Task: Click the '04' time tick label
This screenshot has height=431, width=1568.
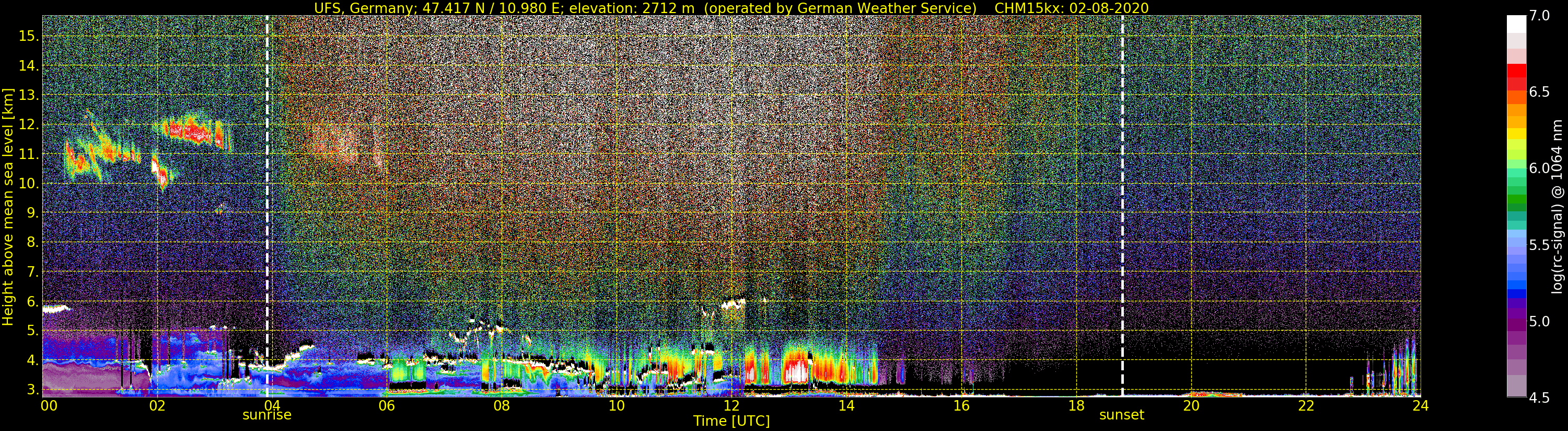Action: [x=272, y=406]
